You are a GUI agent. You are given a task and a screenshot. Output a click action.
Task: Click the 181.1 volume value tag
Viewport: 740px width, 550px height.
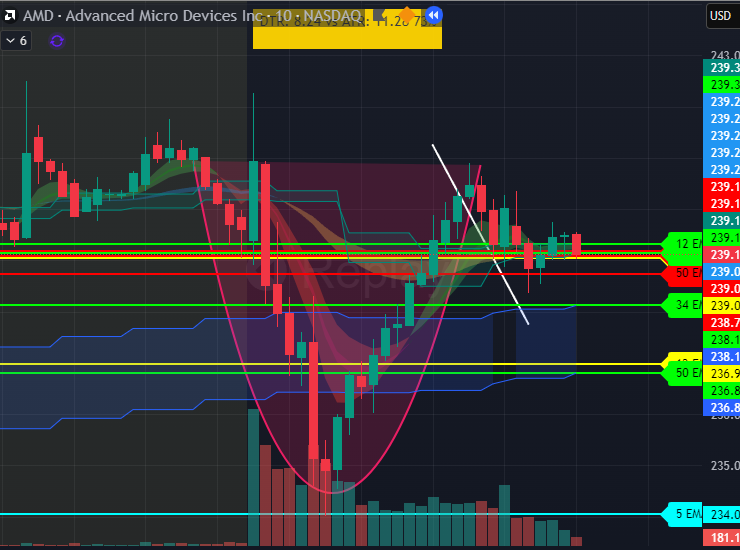tap(722, 538)
